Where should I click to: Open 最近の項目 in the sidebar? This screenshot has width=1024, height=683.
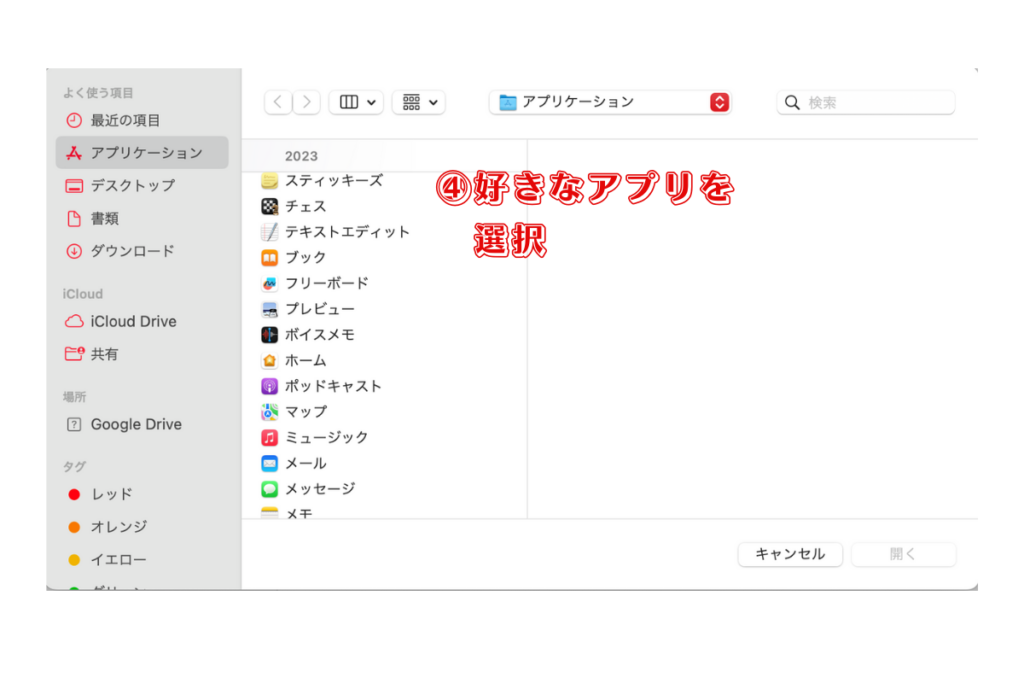[x=125, y=120]
